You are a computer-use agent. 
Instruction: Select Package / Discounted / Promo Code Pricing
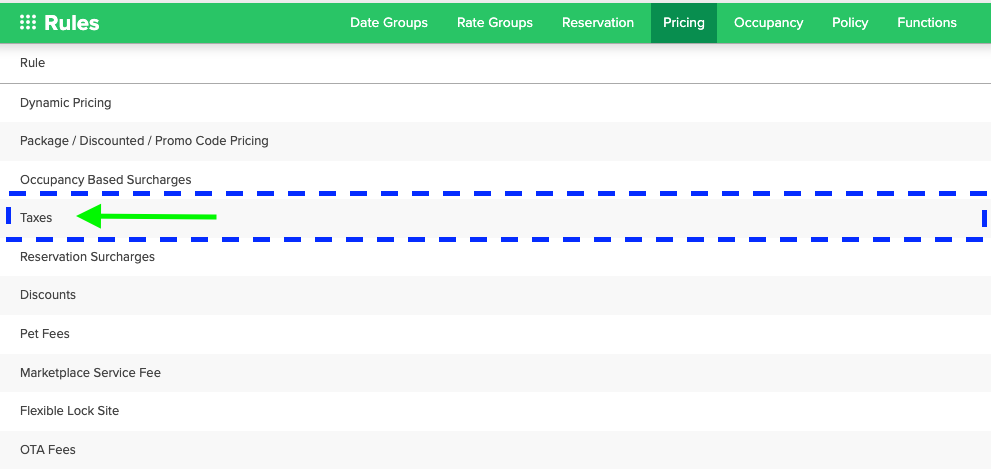pos(144,141)
